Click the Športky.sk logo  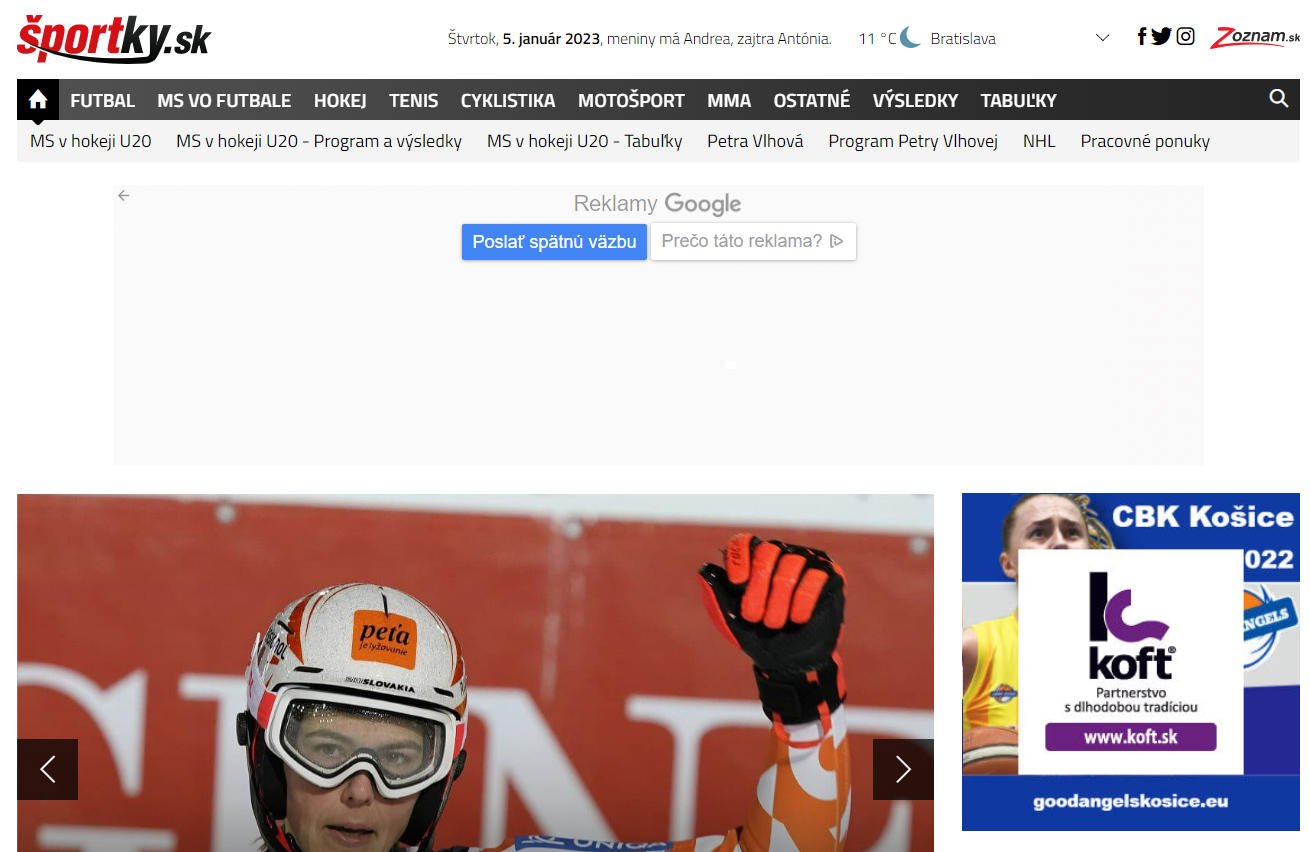[x=114, y=39]
